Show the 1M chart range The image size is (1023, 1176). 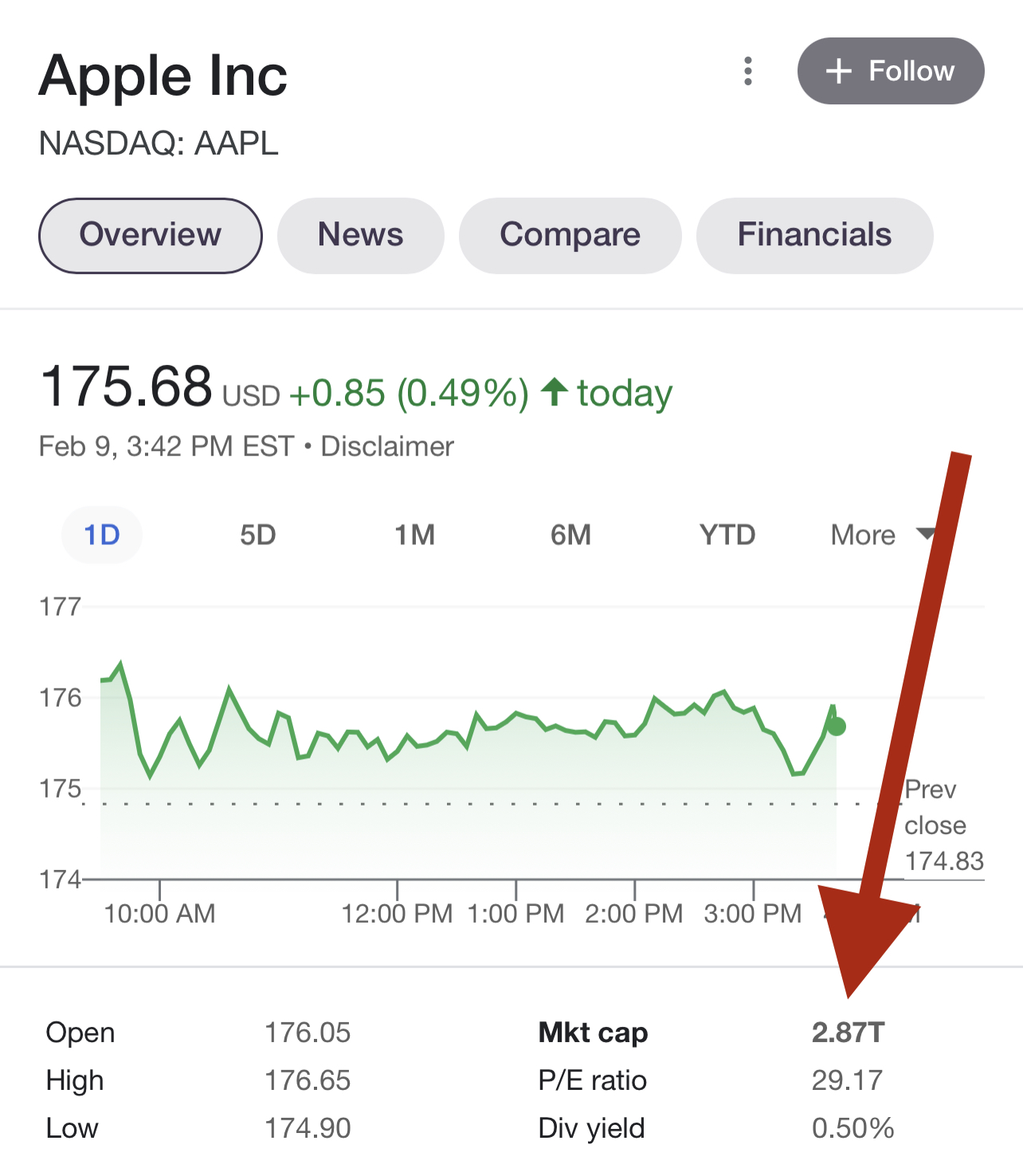click(x=414, y=535)
